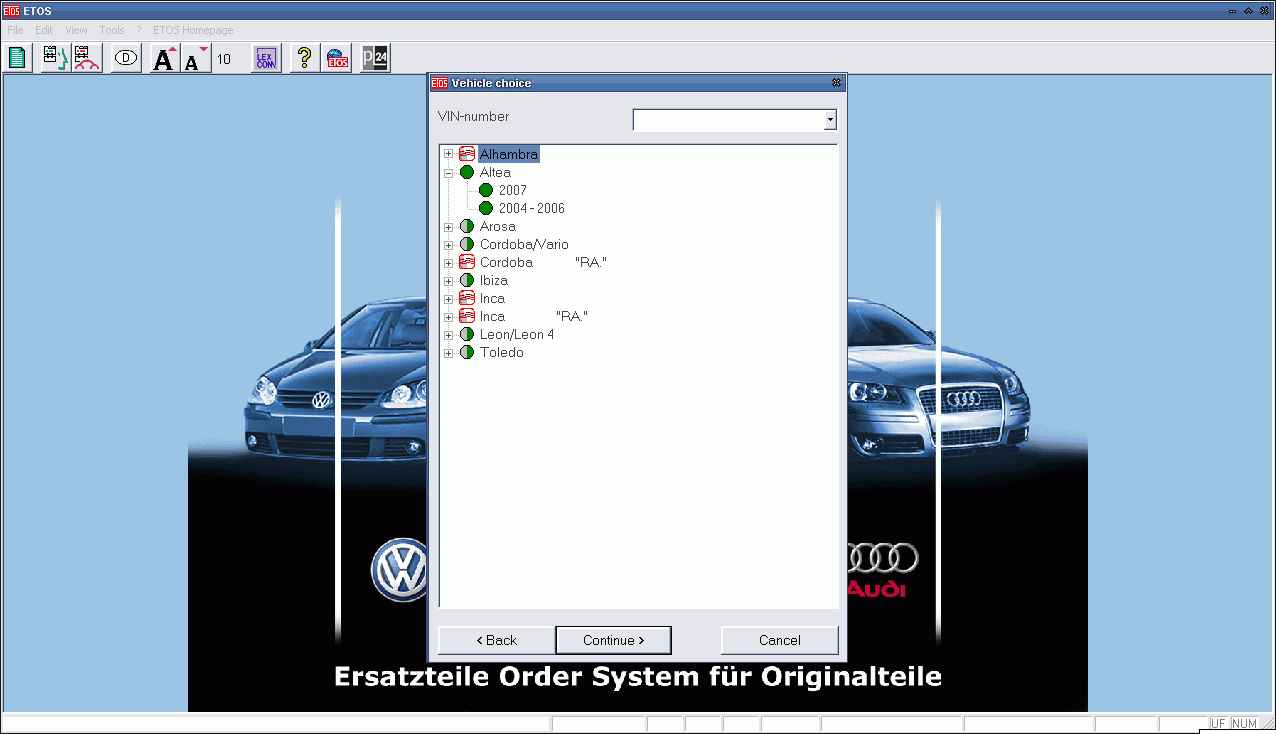Click the green circle beside 2004 - 2006

tap(486, 208)
